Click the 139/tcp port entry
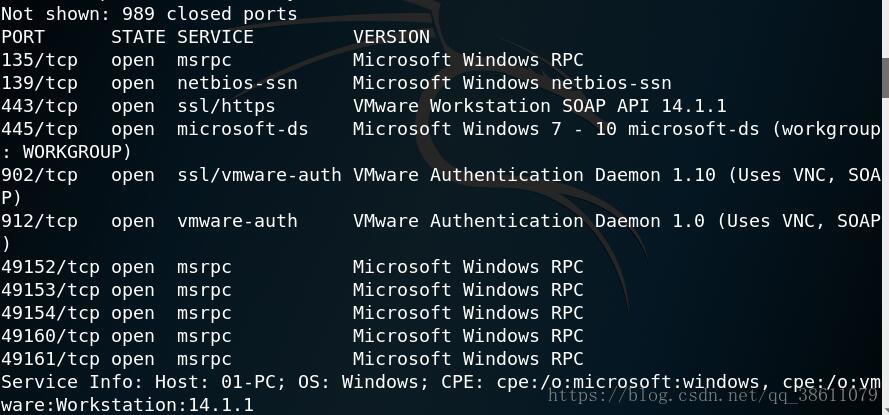Image resolution: width=889 pixels, height=415 pixels. tap(39, 83)
